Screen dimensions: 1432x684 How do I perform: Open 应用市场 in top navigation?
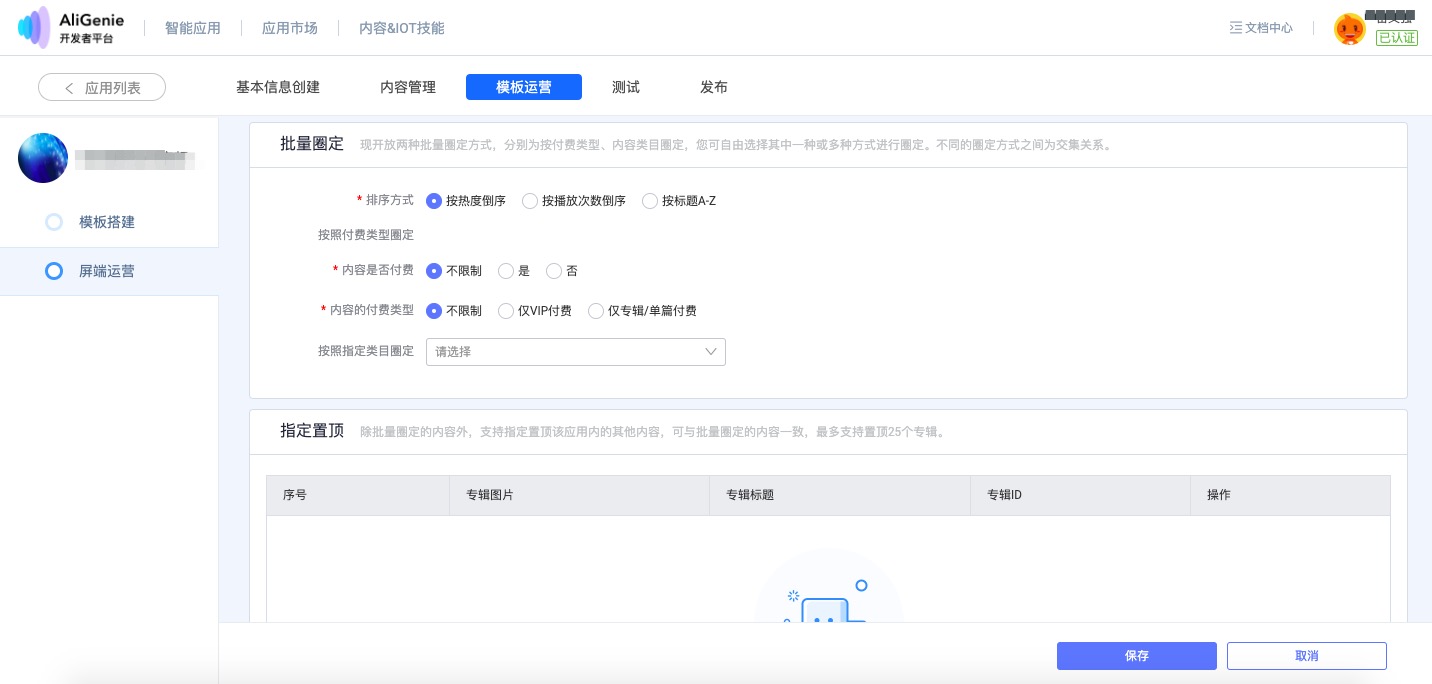tap(290, 28)
